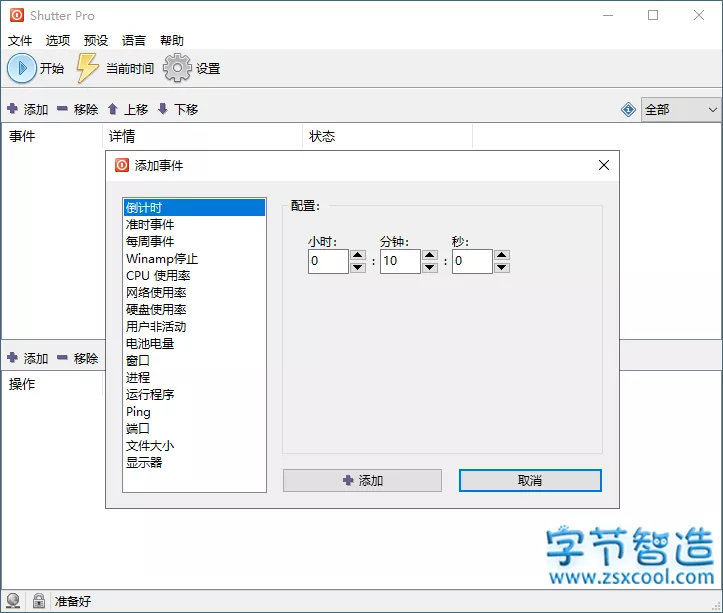Click the 添加事件 dialog logo icon
723x613 pixels.
click(122, 165)
